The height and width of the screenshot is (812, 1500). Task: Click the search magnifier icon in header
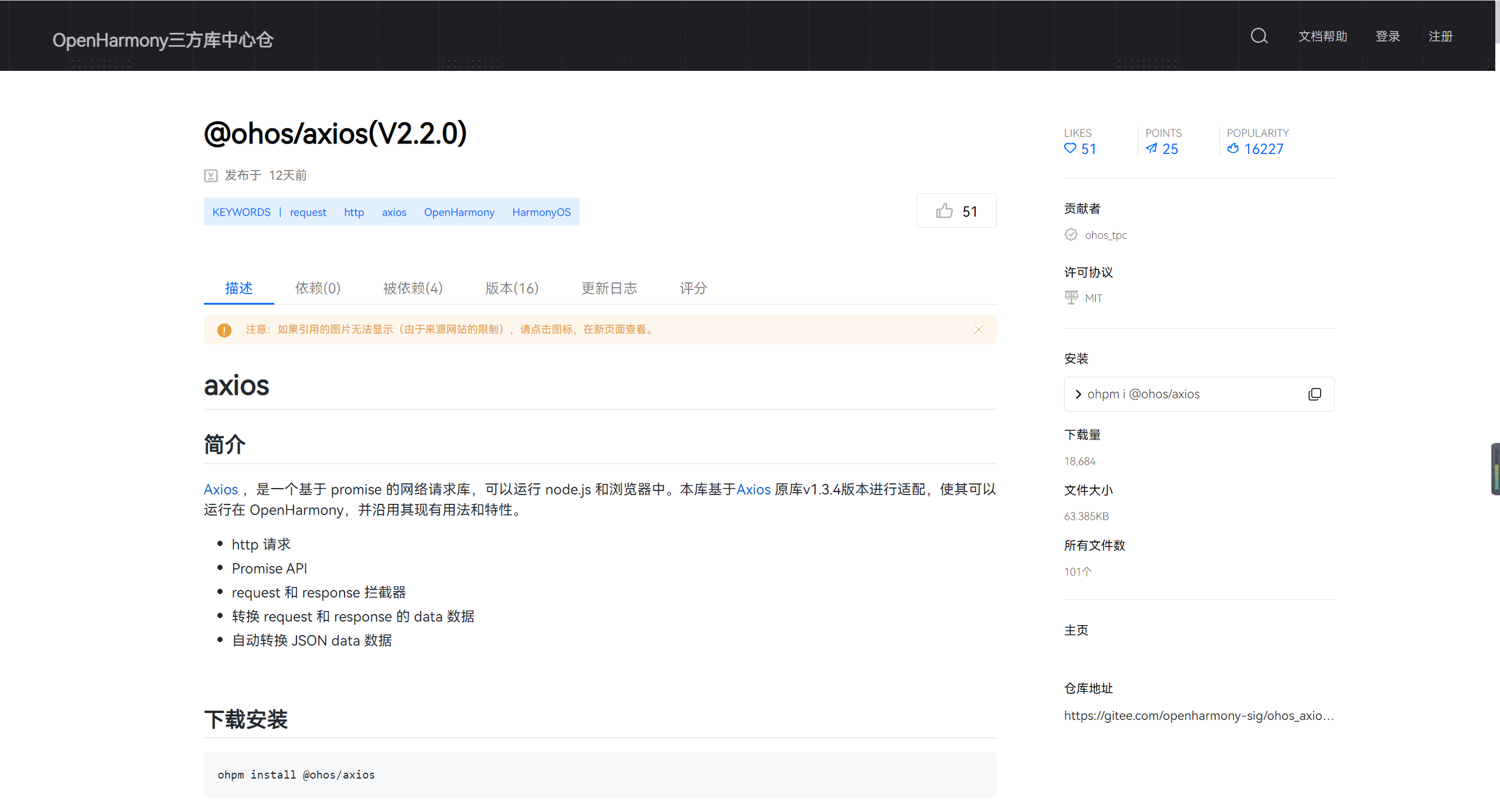pos(1259,36)
